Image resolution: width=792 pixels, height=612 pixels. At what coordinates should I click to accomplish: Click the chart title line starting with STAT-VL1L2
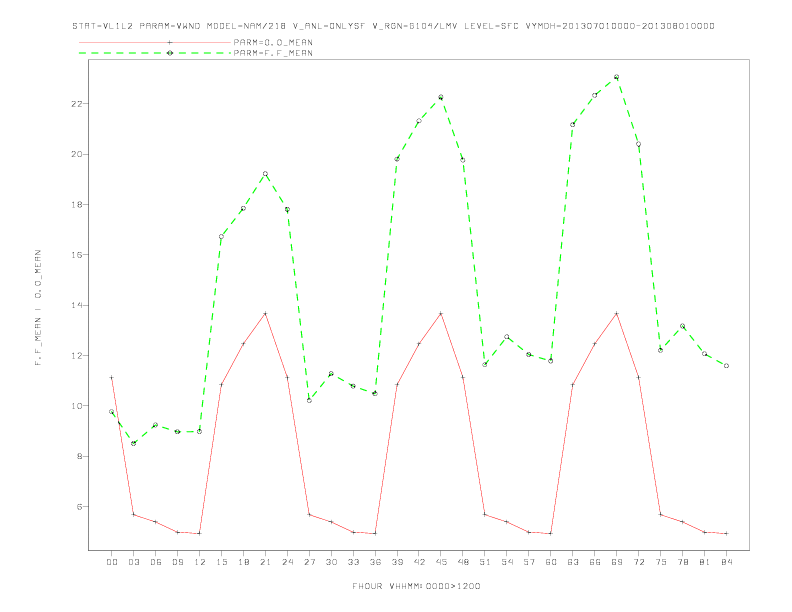(393, 26)
